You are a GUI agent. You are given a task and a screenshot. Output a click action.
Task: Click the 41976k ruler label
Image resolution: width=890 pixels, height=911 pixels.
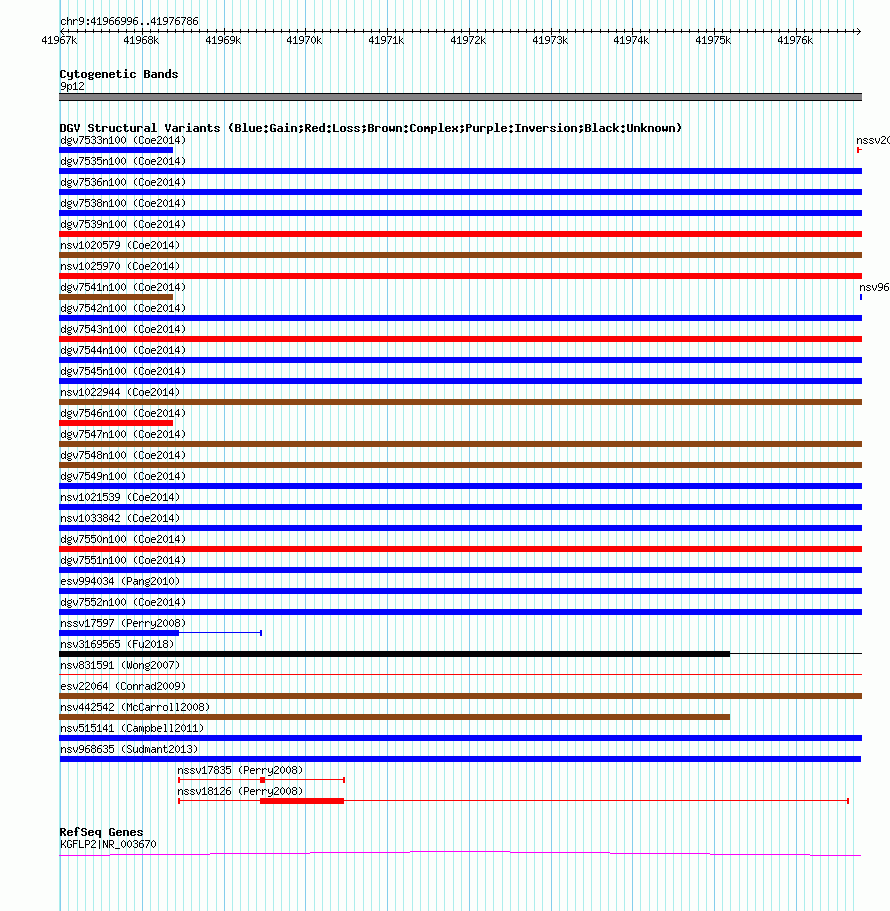click(795, 40)
